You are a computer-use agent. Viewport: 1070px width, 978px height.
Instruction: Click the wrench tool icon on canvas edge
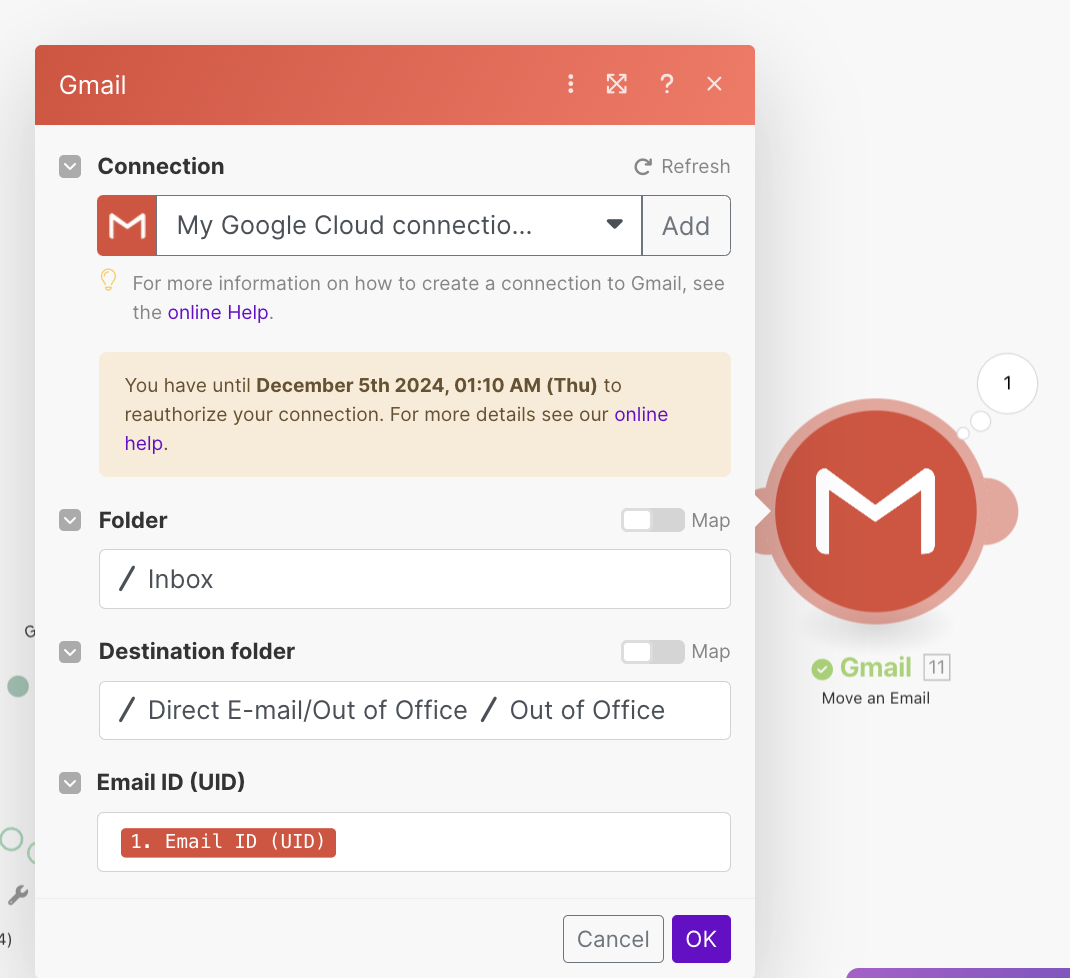pos(18,895)
